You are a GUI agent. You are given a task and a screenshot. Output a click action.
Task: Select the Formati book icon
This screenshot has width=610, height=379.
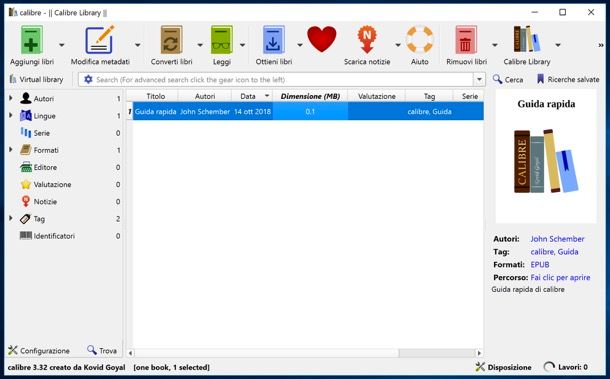pos(26,150)
